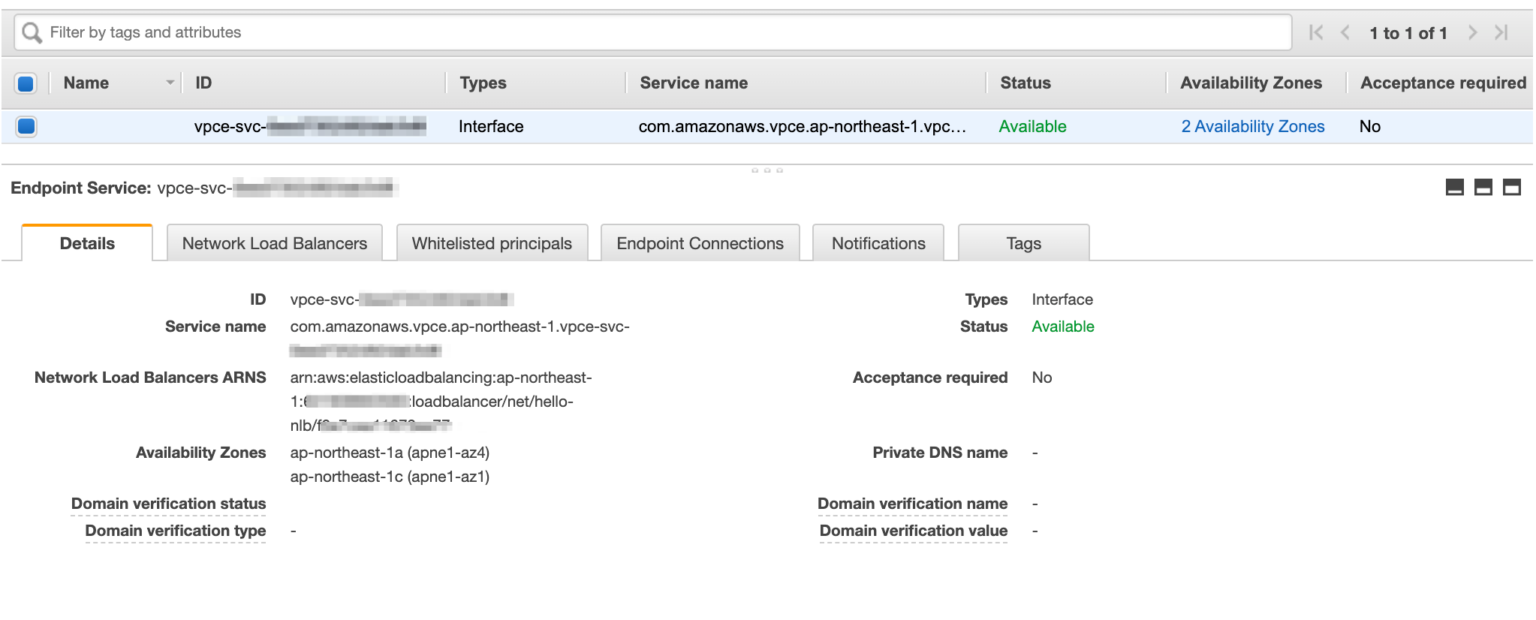Select the split-view pane layout icon
Viewport: 1536px width, 620px height.
click(1483, 186)
